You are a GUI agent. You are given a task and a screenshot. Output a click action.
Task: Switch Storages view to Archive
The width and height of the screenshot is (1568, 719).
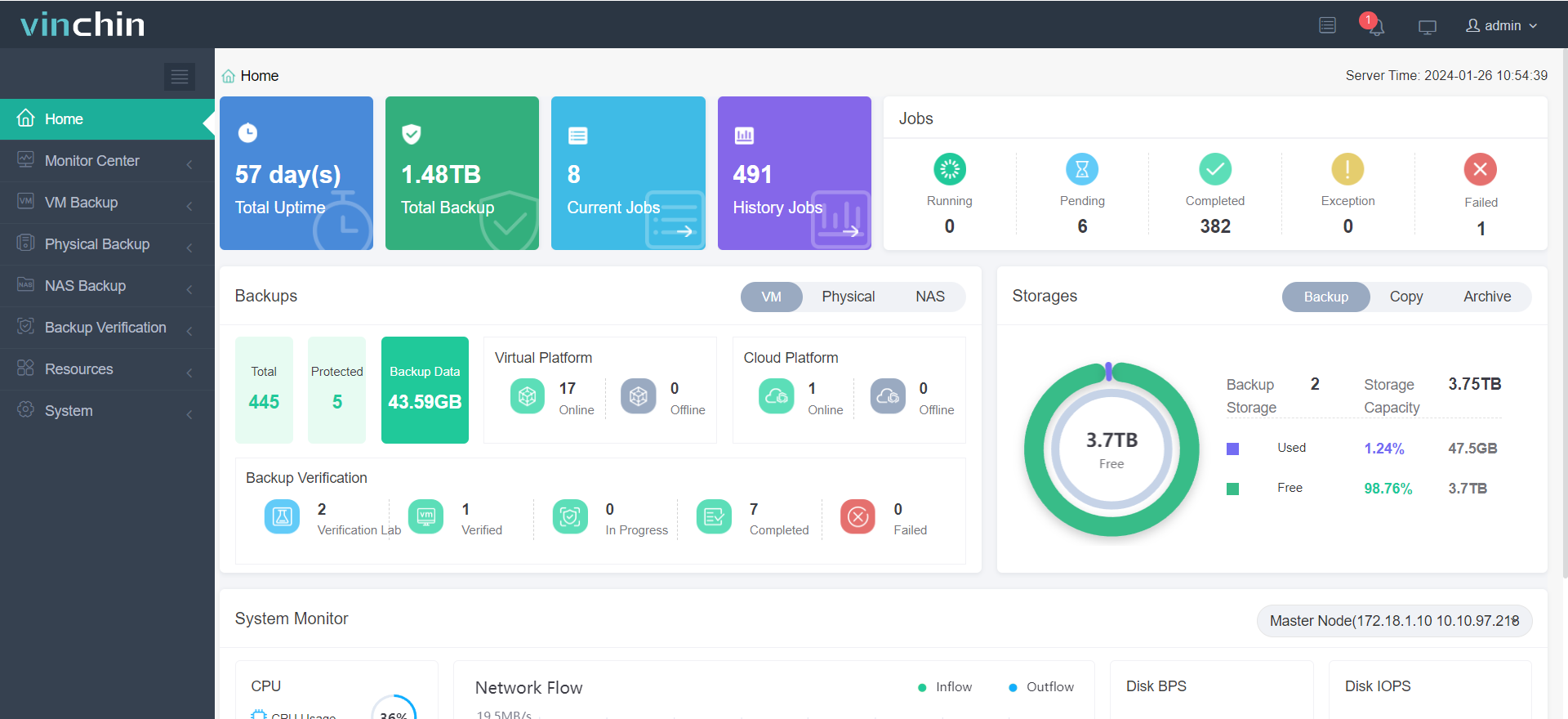click(x=1487, y=297)
